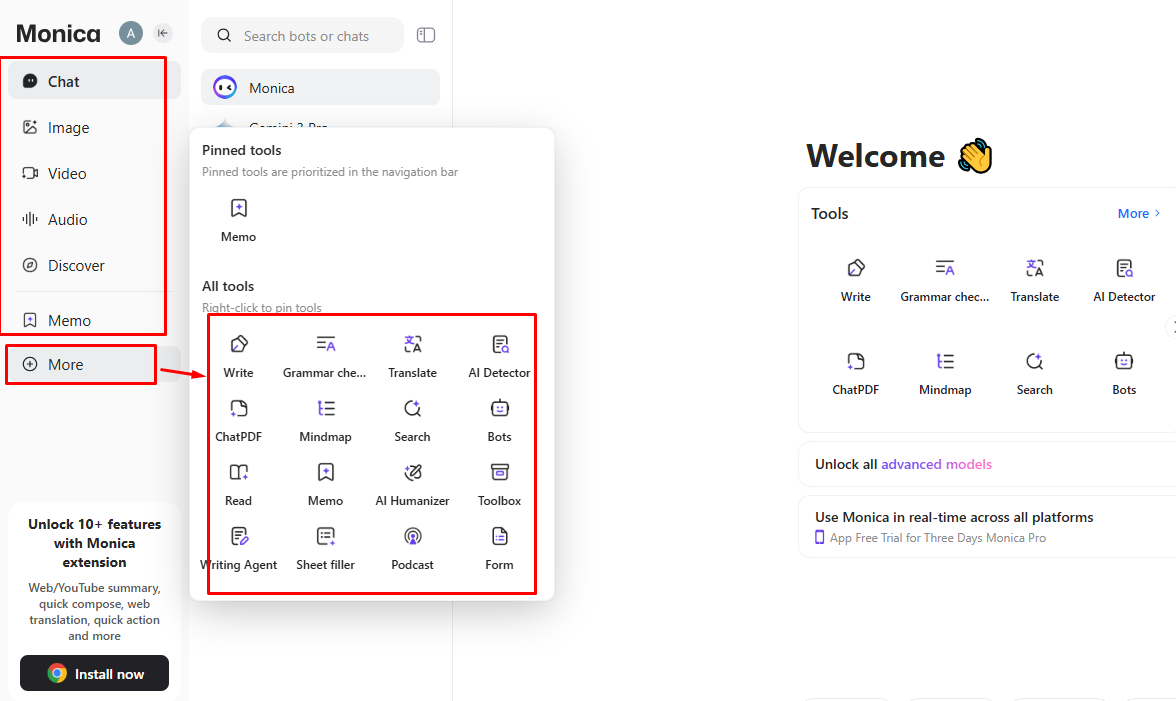Click the Search bots or chats field
Screen dimensions: 1176x701
point(302,35)
